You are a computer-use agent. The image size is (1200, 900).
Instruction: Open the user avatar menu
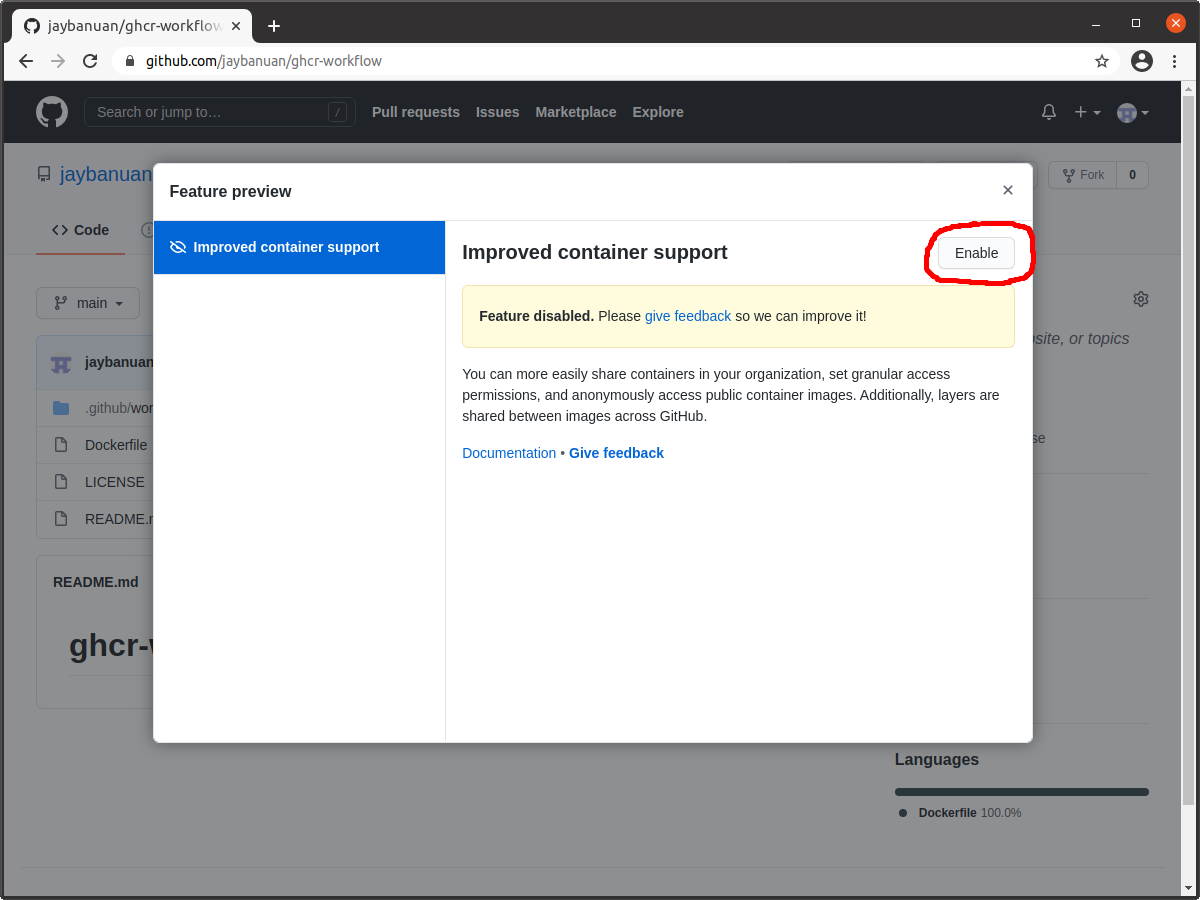[1133, 113]
